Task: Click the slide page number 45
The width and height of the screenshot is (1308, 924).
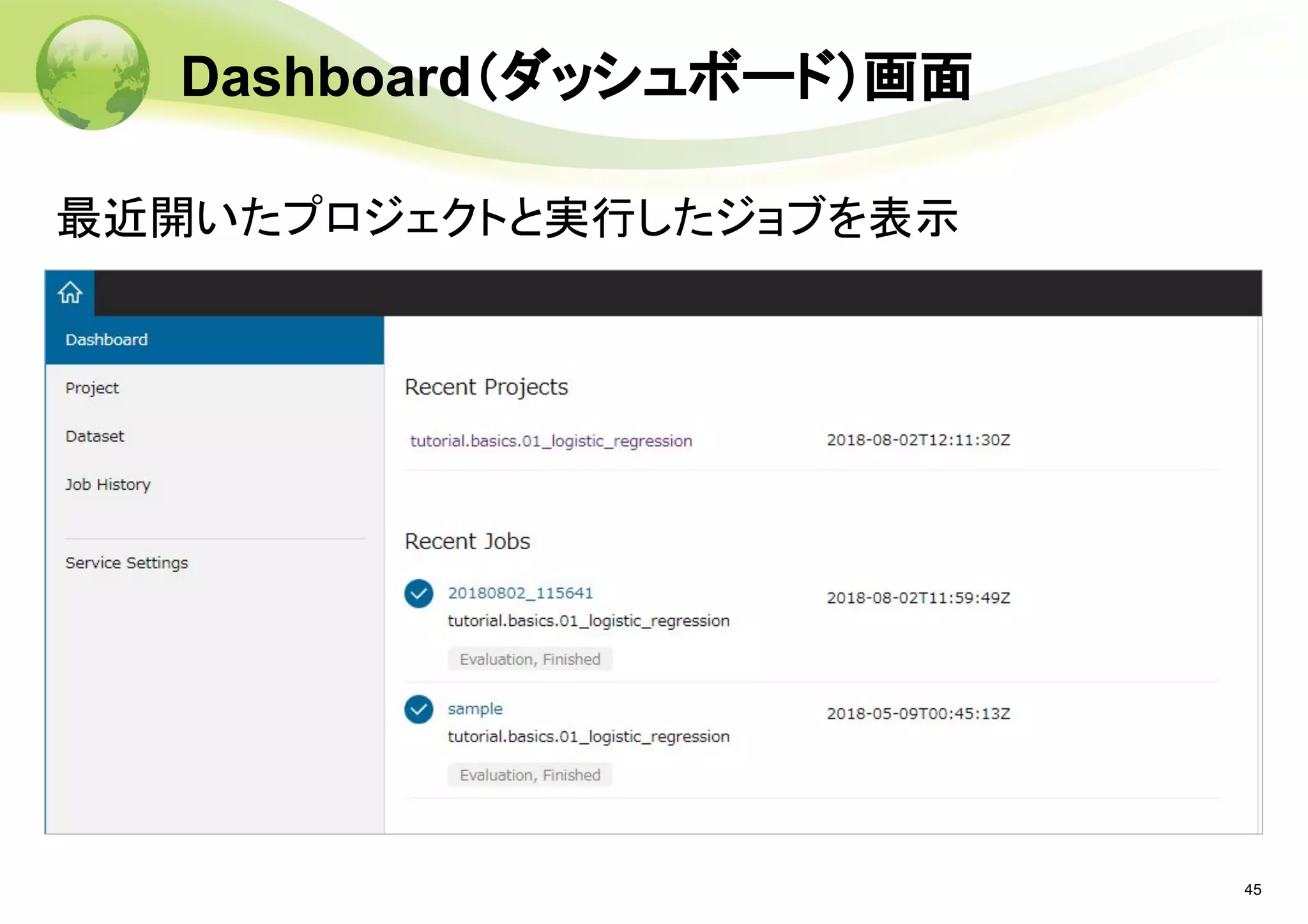Action: tap(1252, 890)
